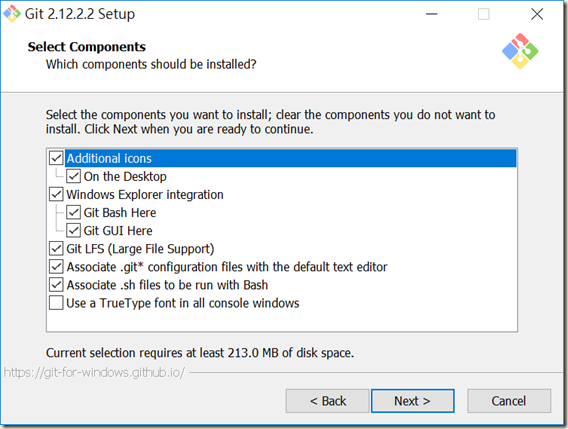Uncheck the Additional icons checkbox
Screen dimensions: 568x429
56,158
